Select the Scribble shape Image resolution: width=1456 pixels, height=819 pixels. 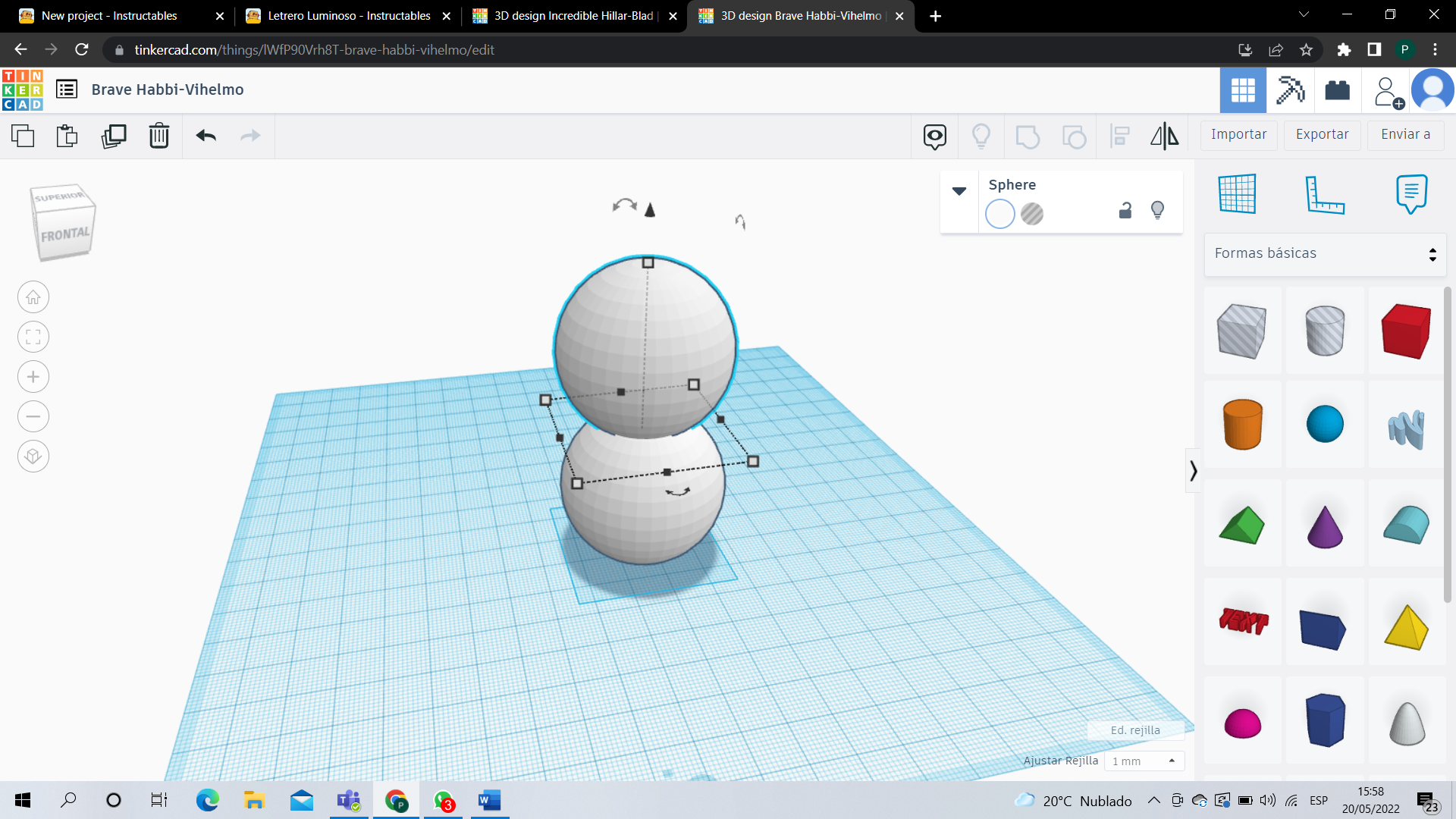coord(1407,428)
